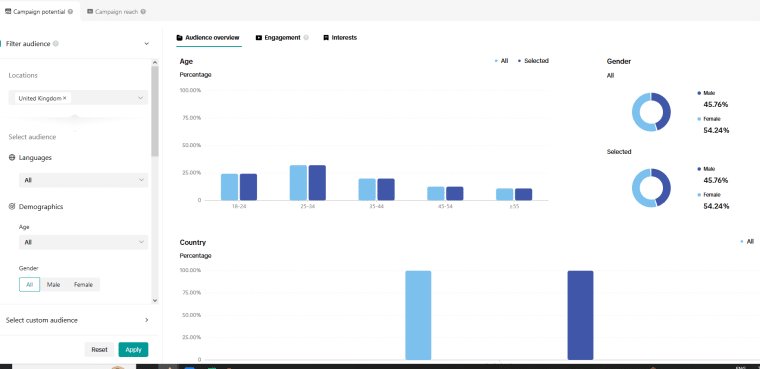Click the light blue 35-44 age bar
Screen dimensions: 760x369
click(367, 190)
